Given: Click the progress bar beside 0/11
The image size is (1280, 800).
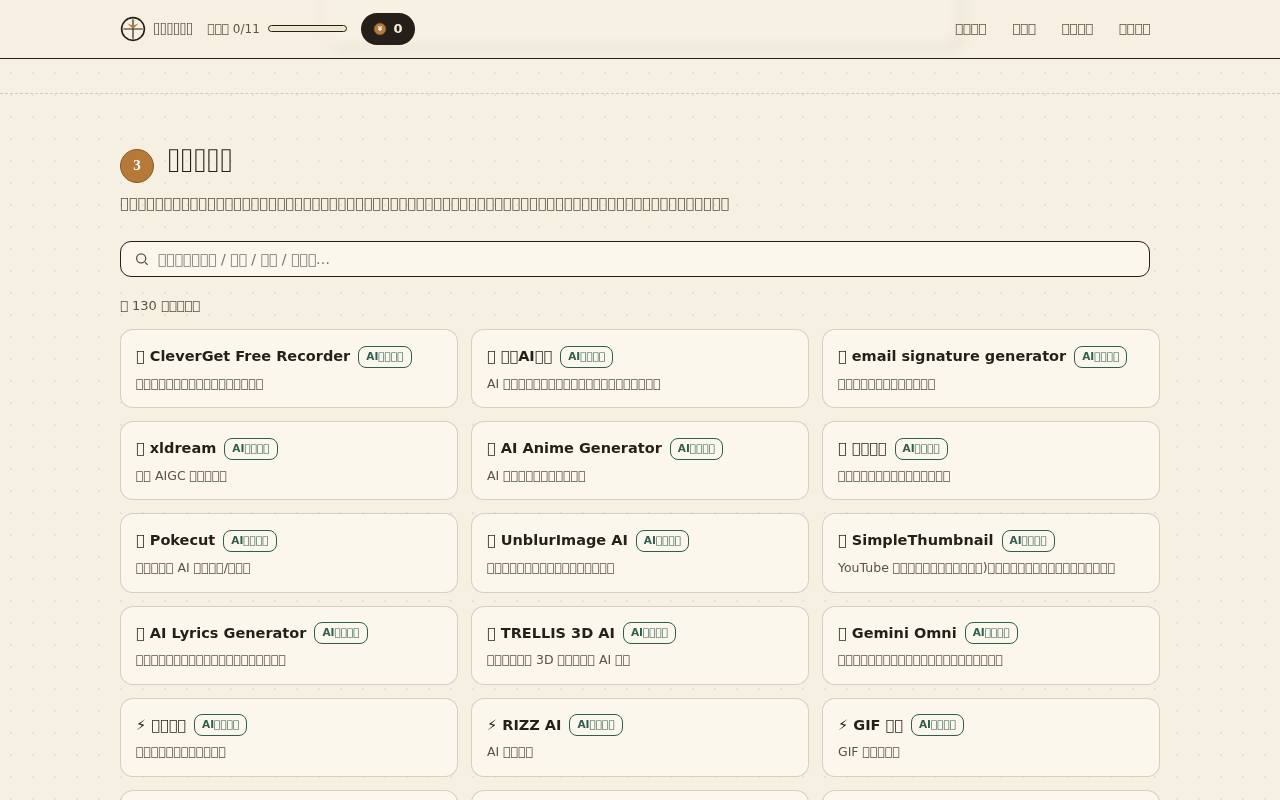Looking at the screenshot, I should [x=308, y=29].
